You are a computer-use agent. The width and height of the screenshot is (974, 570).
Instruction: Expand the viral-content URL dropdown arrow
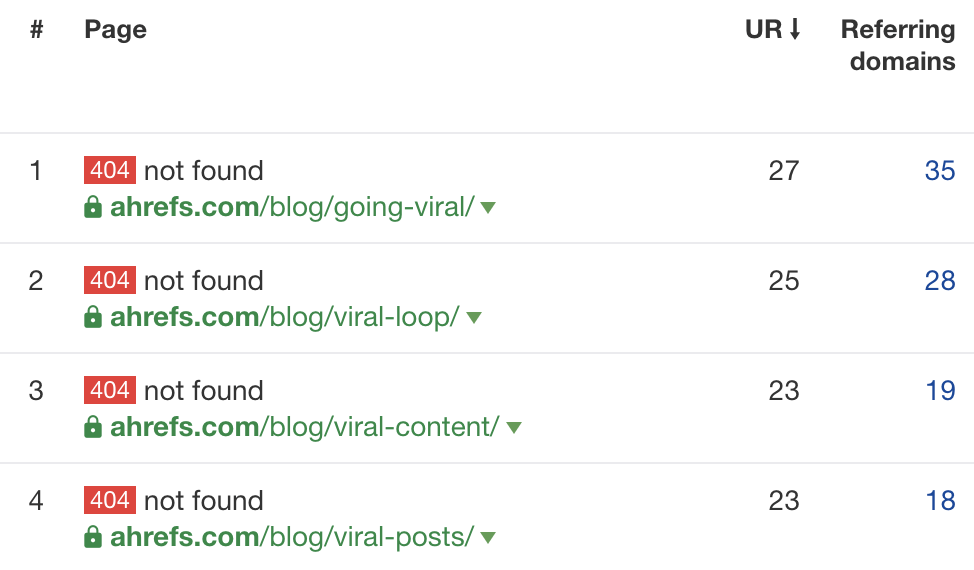tap(514, 428)
